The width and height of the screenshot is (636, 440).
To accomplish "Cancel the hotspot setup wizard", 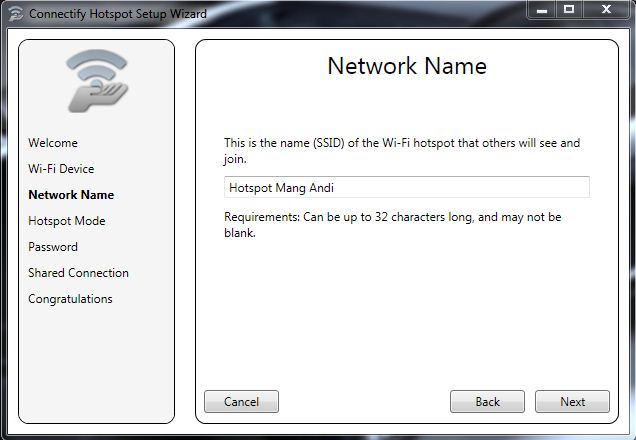I will coord(241,401).
